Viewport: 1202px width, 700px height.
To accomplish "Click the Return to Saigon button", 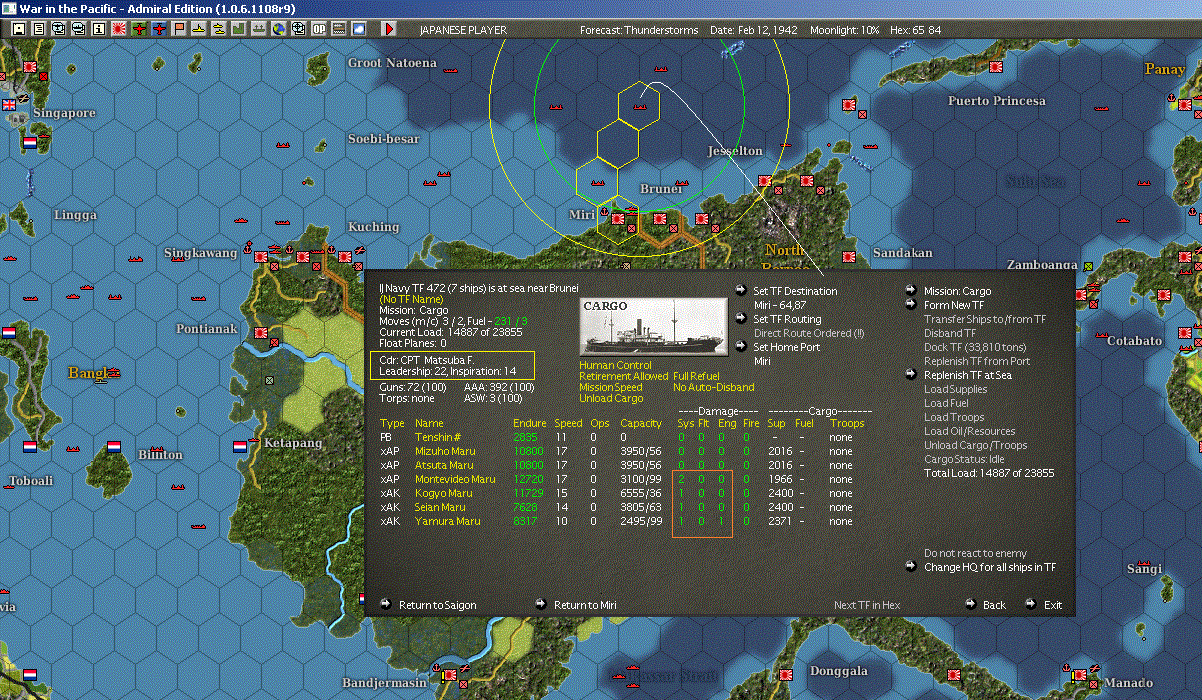I will (x=386, y=604).
